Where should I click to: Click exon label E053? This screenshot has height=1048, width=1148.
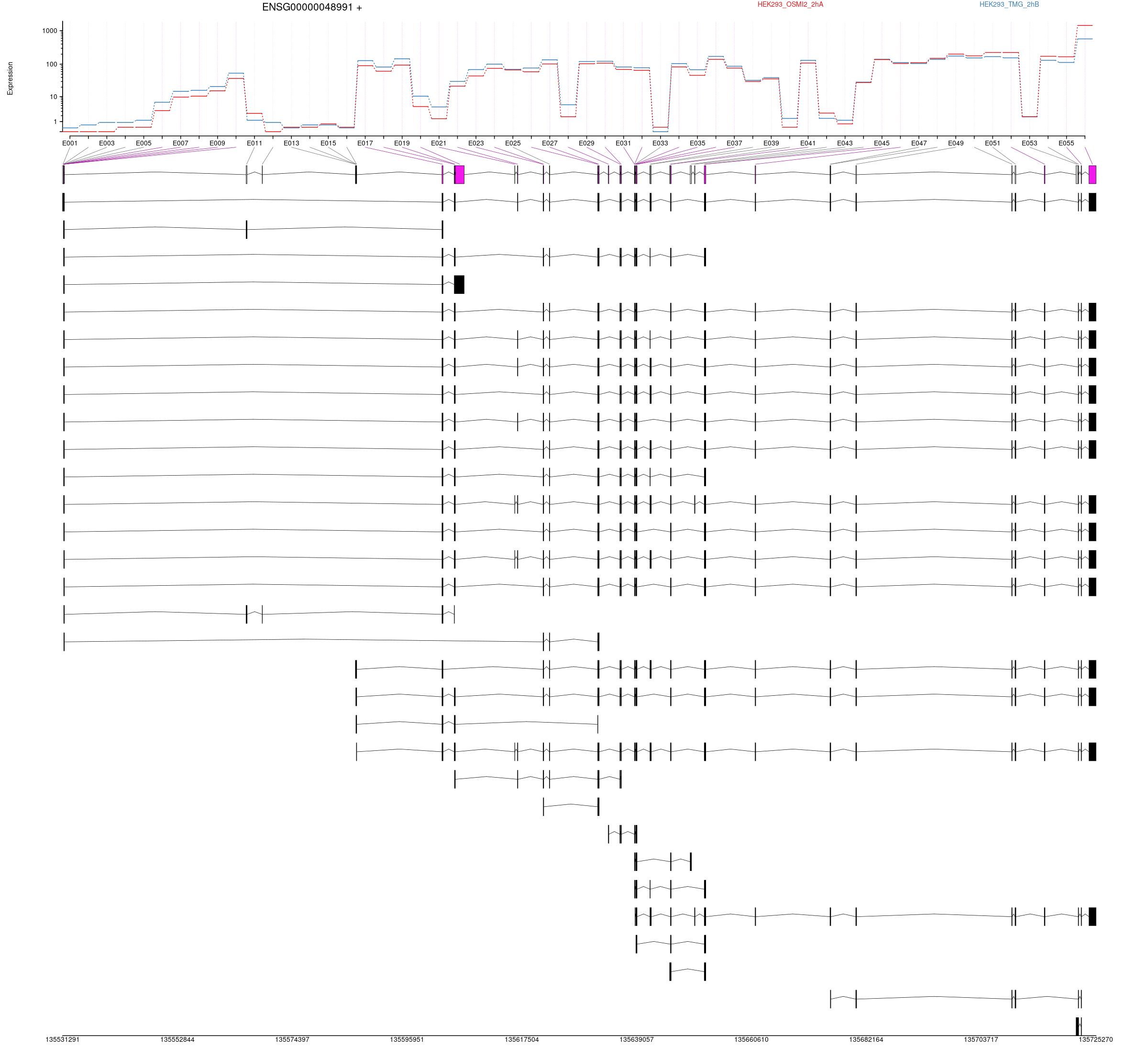tap(1029, 144)
